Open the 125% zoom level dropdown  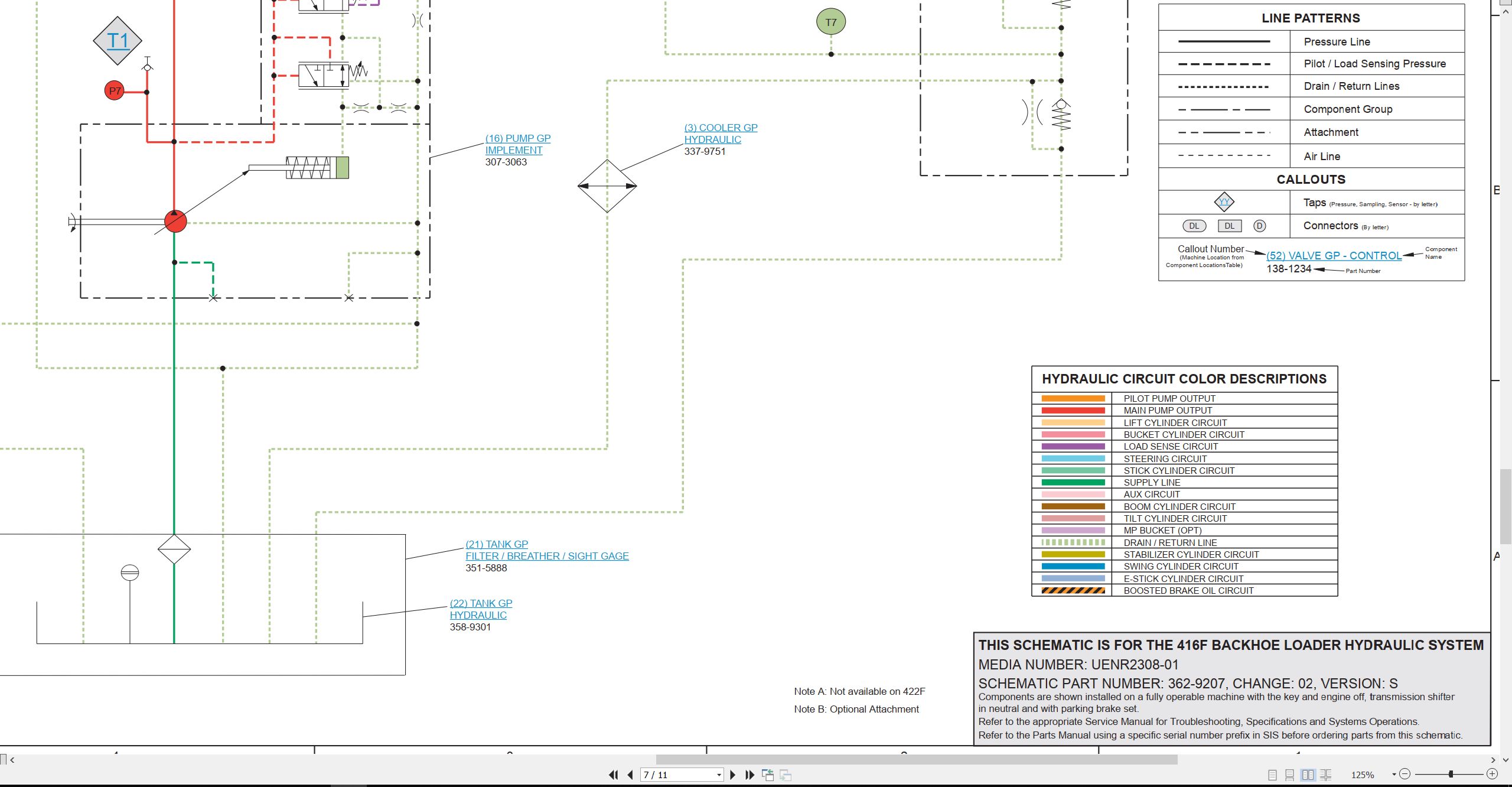tap(1393, 775)
